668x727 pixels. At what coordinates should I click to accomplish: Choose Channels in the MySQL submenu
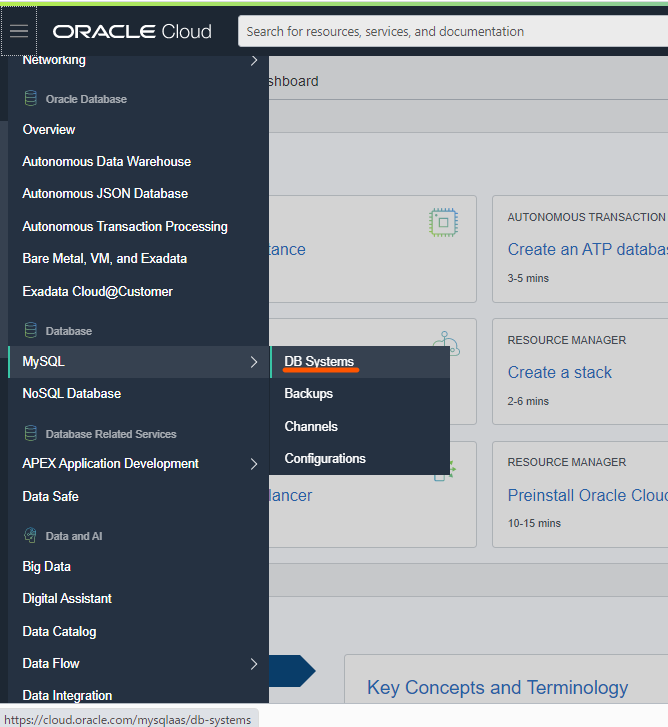[x=311, y=426]
